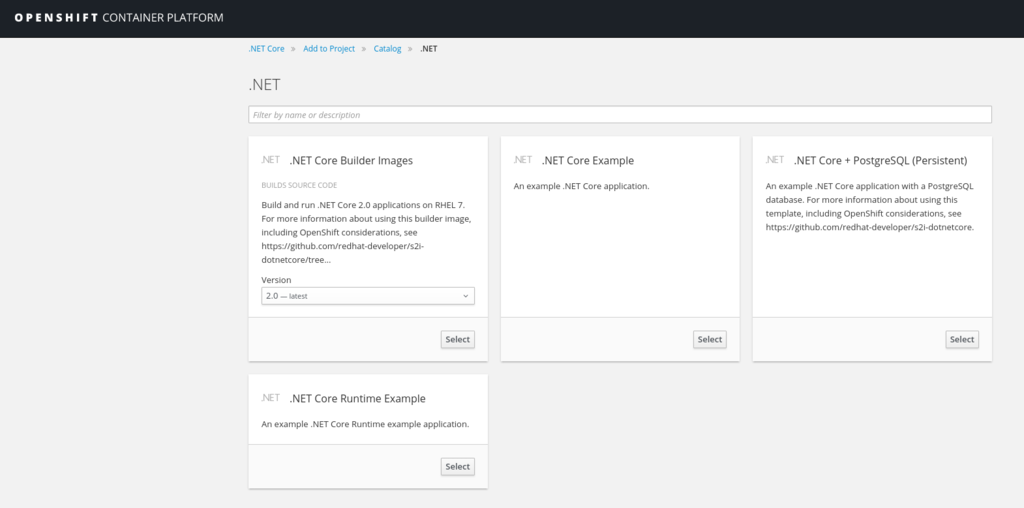Click the 'Build and run .NET Core 2.0' description
1024x508 pixels.
[x=366, y=232]
